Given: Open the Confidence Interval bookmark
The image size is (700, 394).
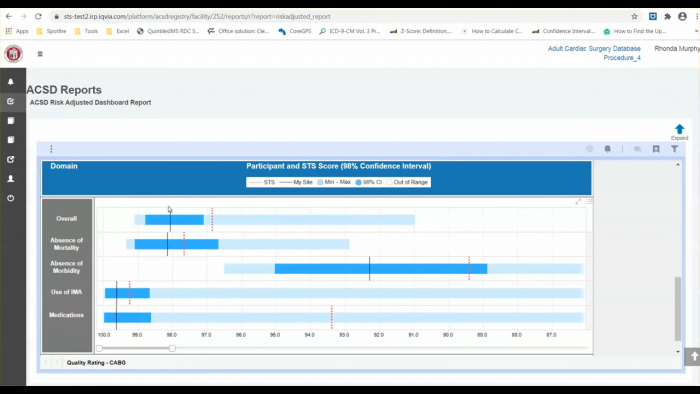Looking at the screenshot, I should click(x=564, y=31).
